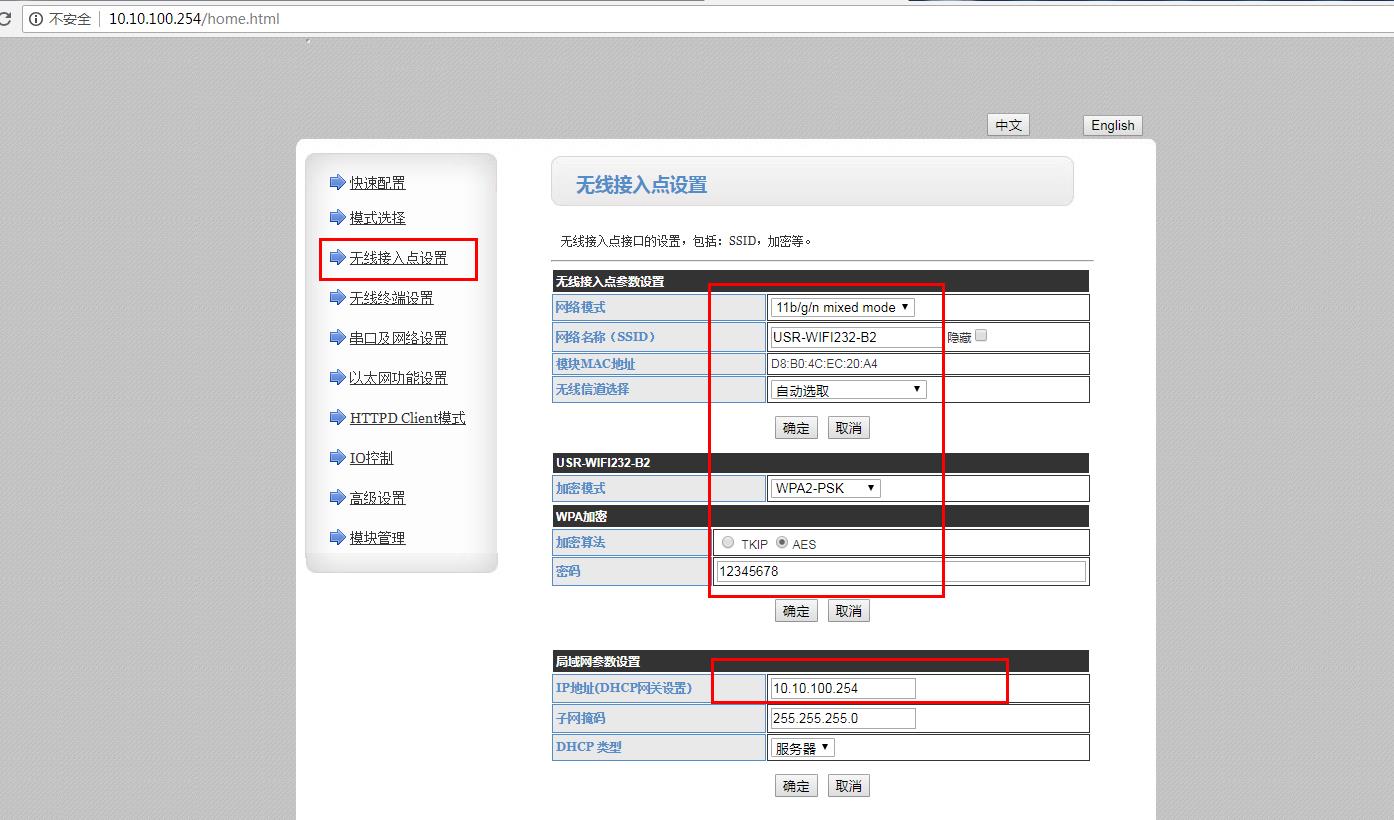
Task: Select the TKIP encryption radio button
Action: [728, 543]
